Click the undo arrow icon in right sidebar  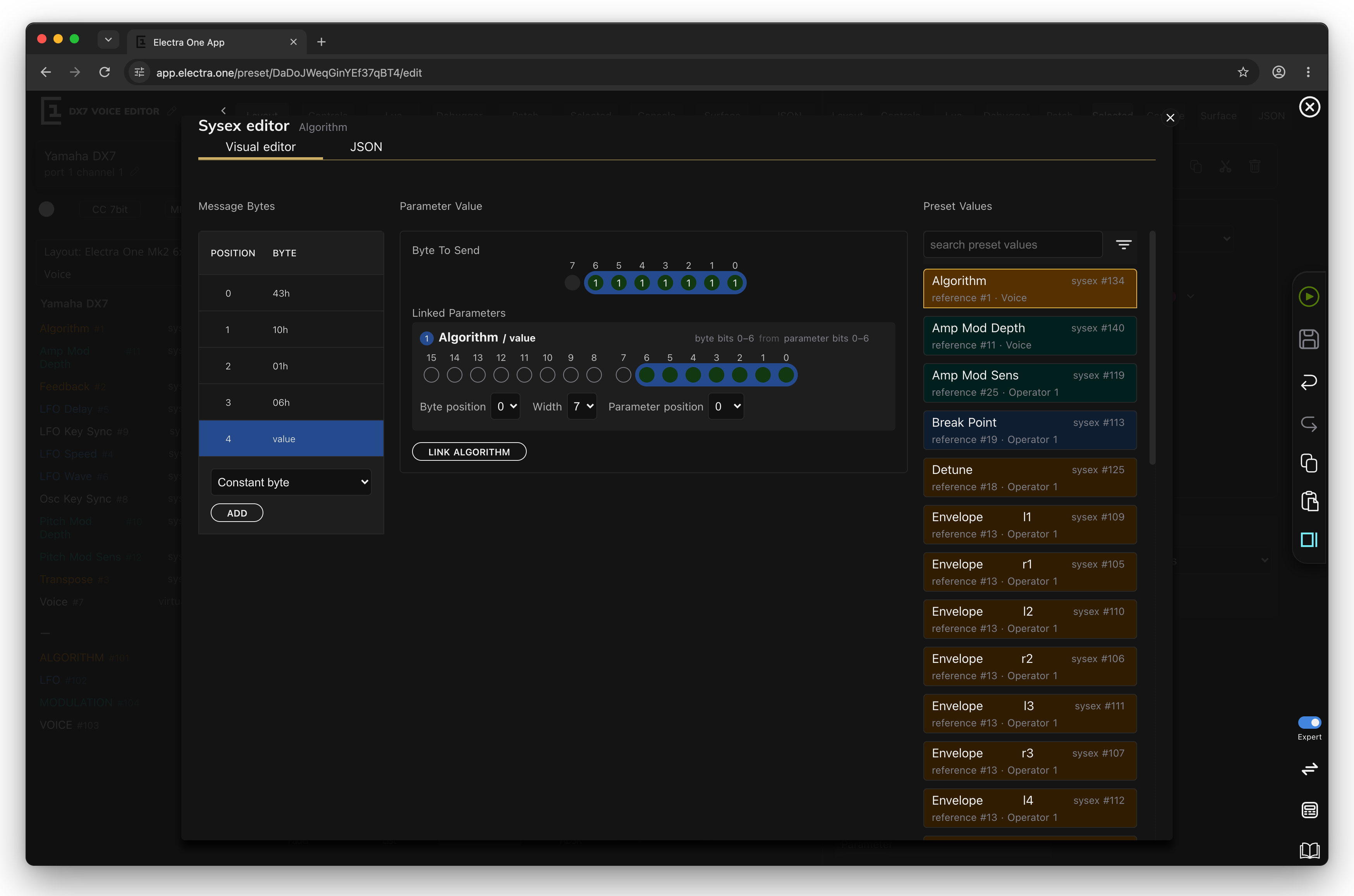tap(1309, 382)
